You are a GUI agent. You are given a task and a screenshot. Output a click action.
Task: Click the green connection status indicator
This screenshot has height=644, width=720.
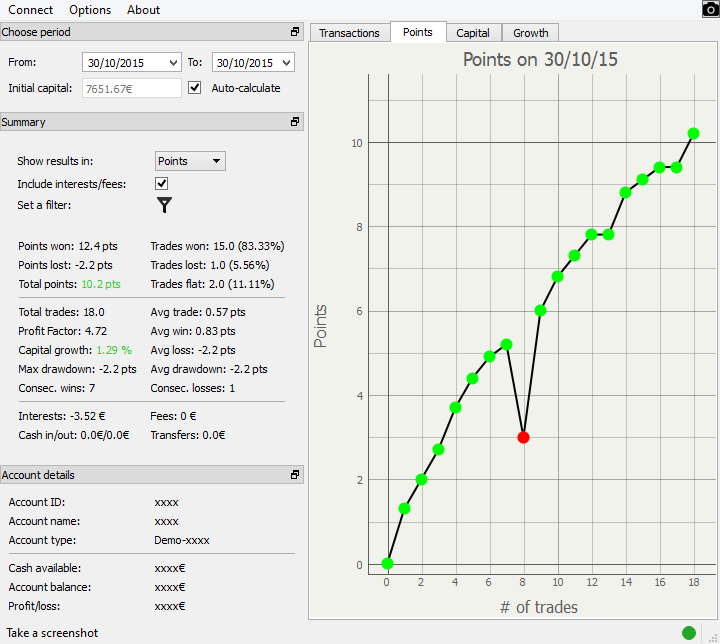click(x=689, y=632)
